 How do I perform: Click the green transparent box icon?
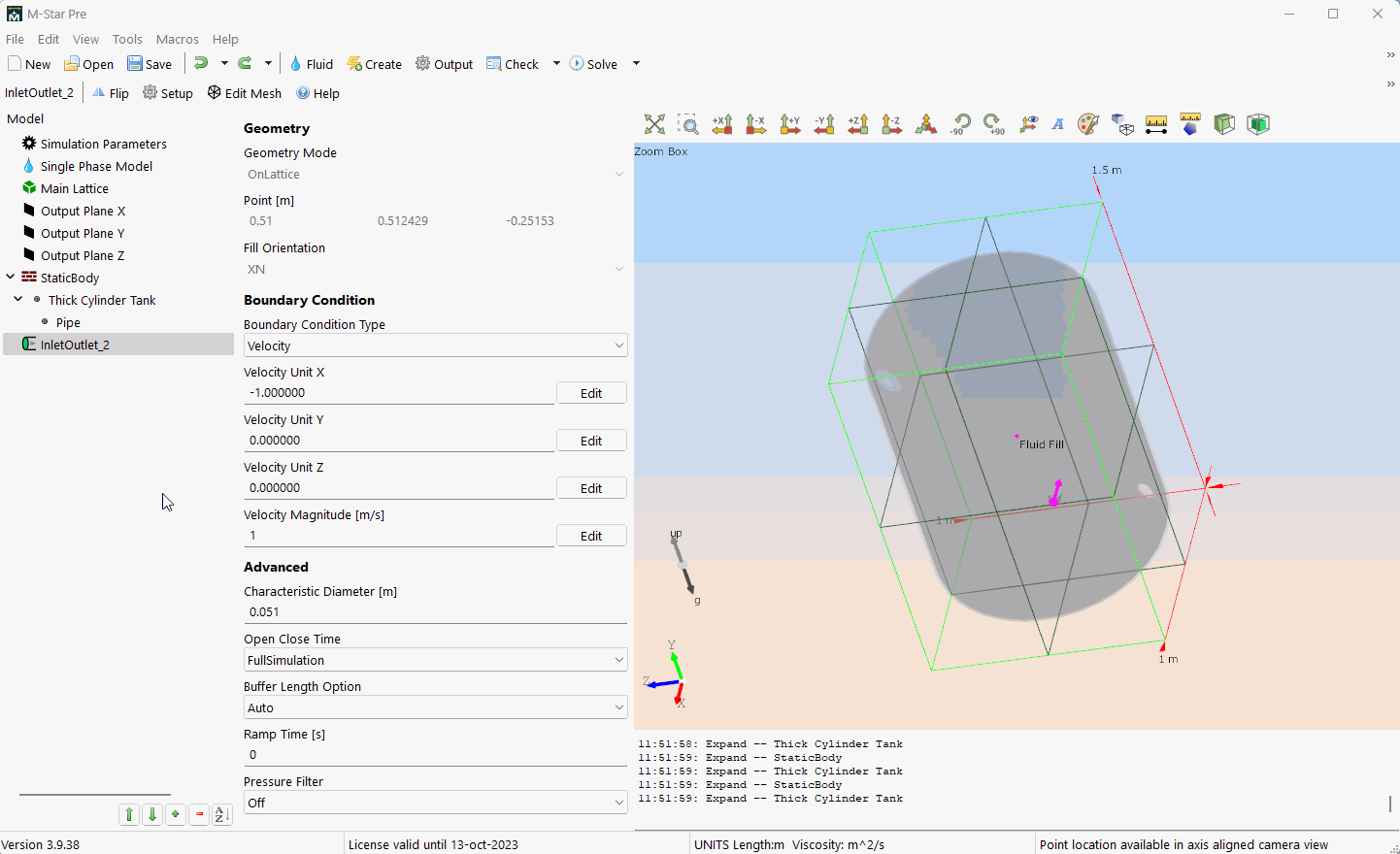point(1224,124)
